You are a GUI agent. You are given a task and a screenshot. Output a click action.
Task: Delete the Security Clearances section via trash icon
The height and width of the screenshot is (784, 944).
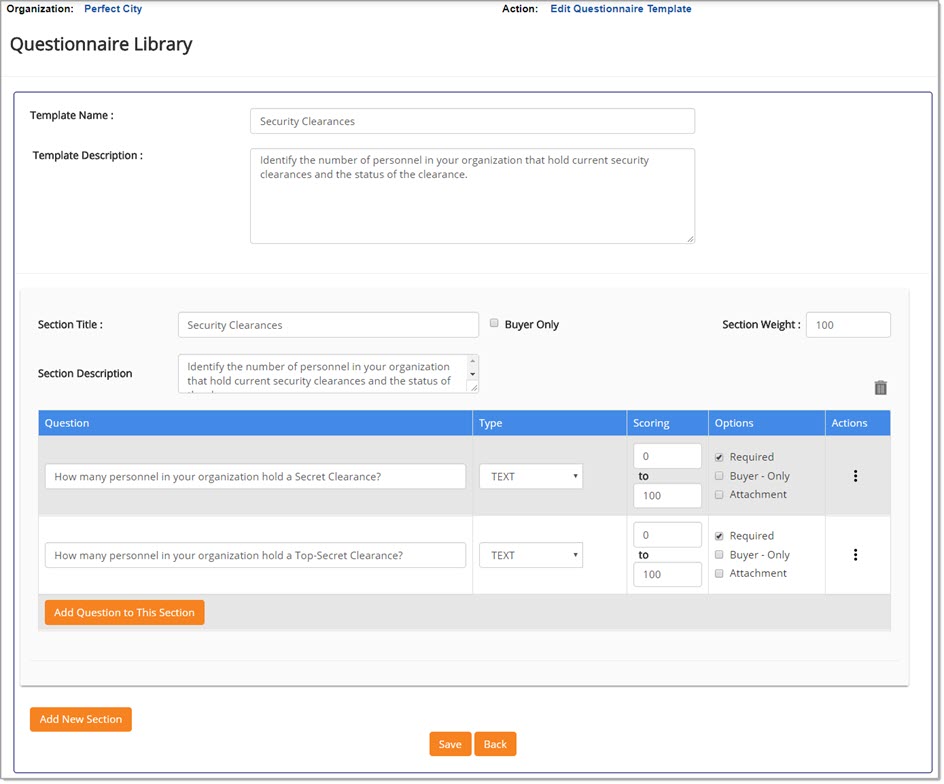880,387
